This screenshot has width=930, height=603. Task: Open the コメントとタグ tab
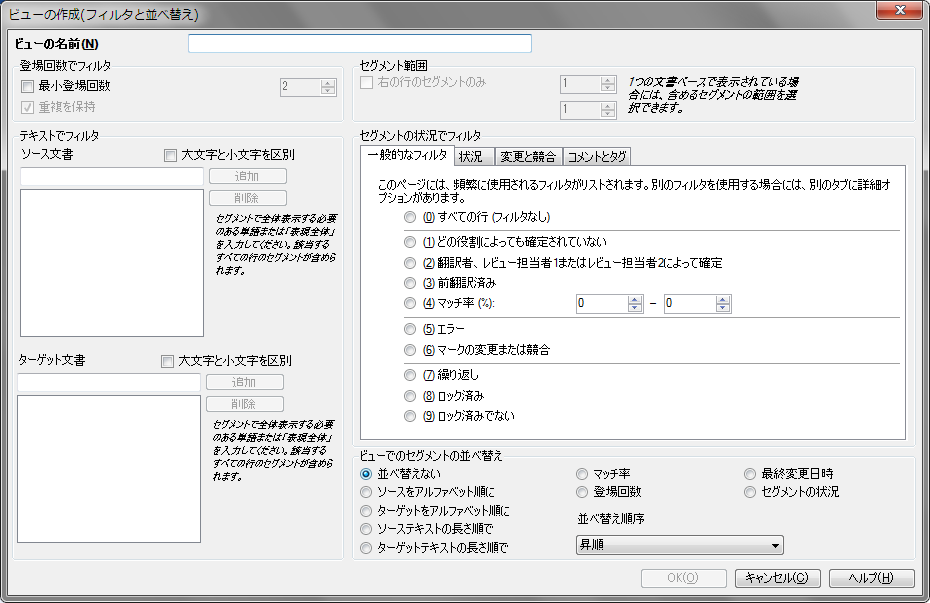(x=597, y=157)
